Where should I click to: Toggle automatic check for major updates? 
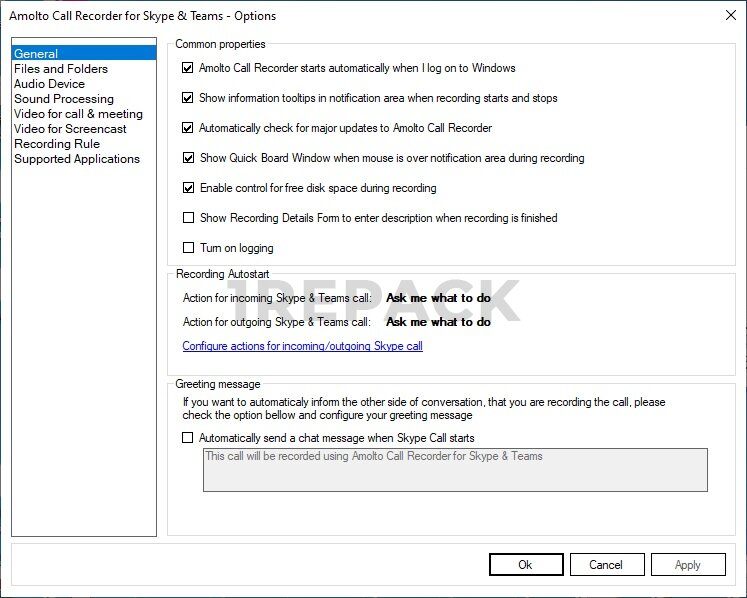[x=188, y=128]
